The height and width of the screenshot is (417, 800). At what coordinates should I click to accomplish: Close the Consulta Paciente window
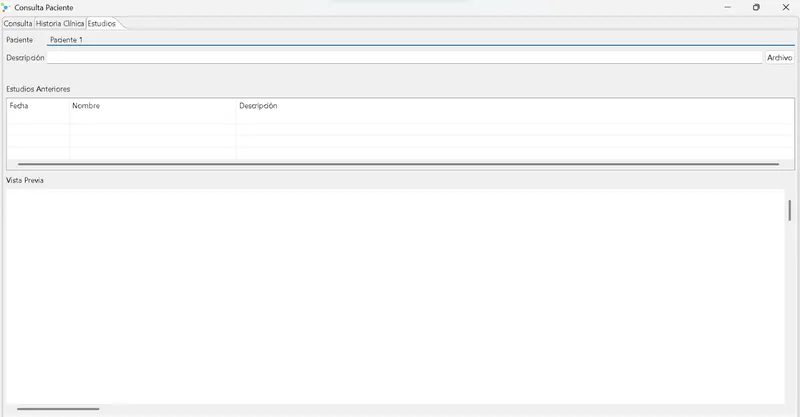[x=786, y=7]
